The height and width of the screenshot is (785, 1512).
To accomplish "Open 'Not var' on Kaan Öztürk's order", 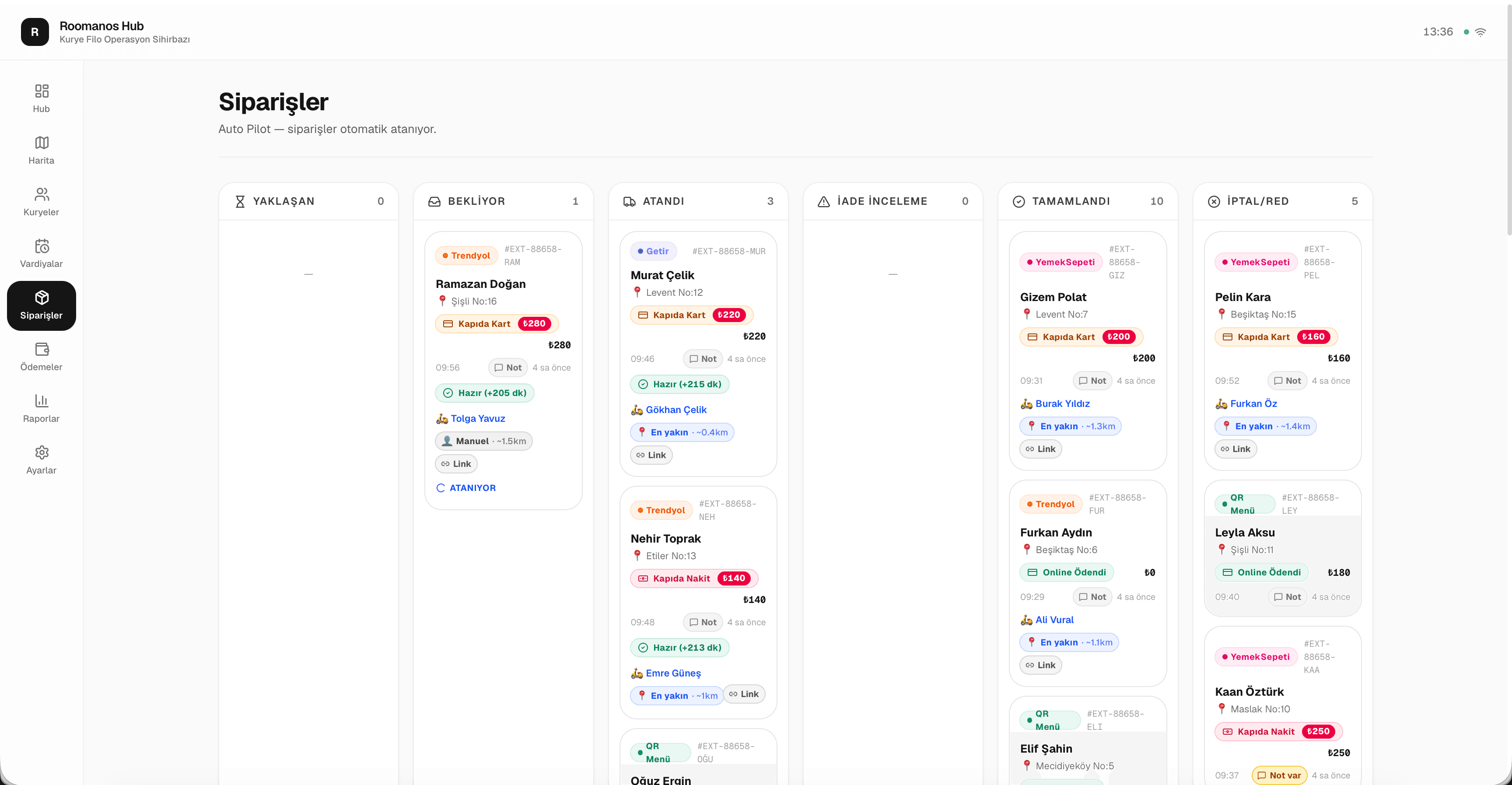I will coord(1280,776).
